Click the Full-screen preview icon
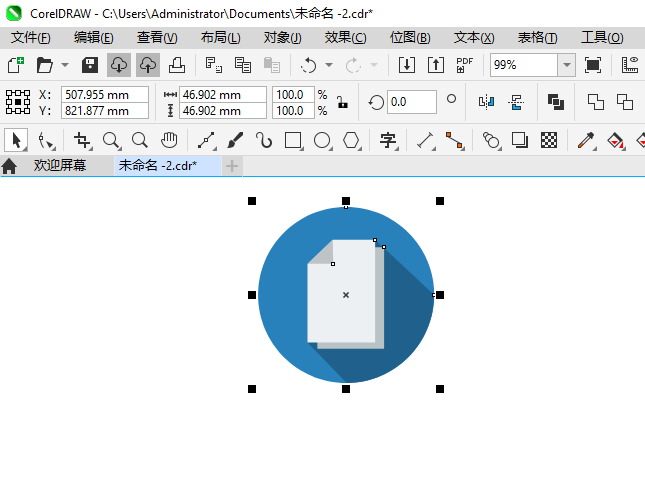This screenshot has width=645, height=479. 593,65
